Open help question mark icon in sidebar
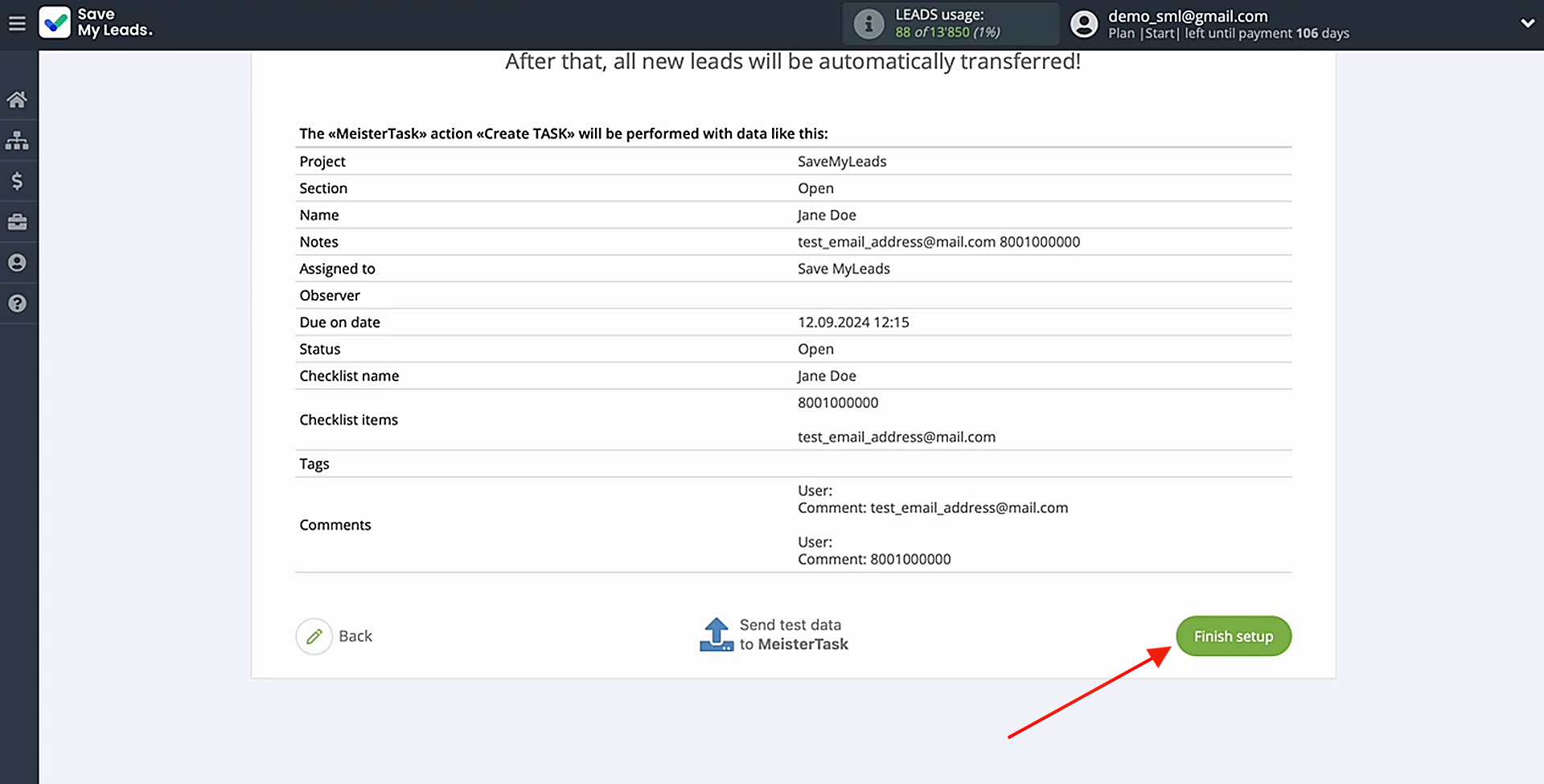The image size is (1544, 784). click(17, 304)
